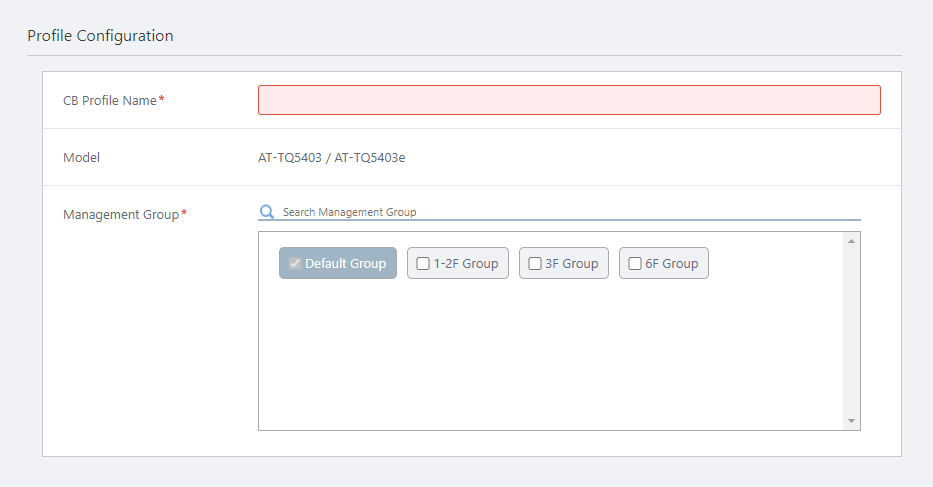The image size is (933, 487).
Task: Click the Default Group chip label
Action: [x=345, y=264]
